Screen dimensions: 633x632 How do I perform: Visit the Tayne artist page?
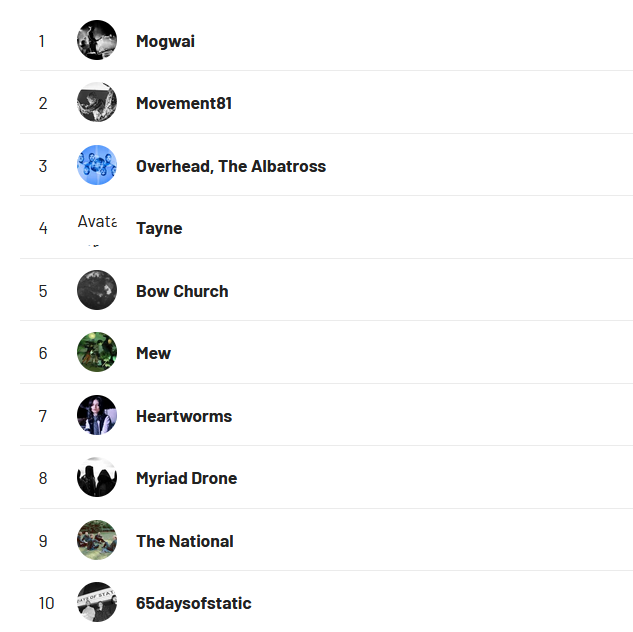tap(159, 229)
